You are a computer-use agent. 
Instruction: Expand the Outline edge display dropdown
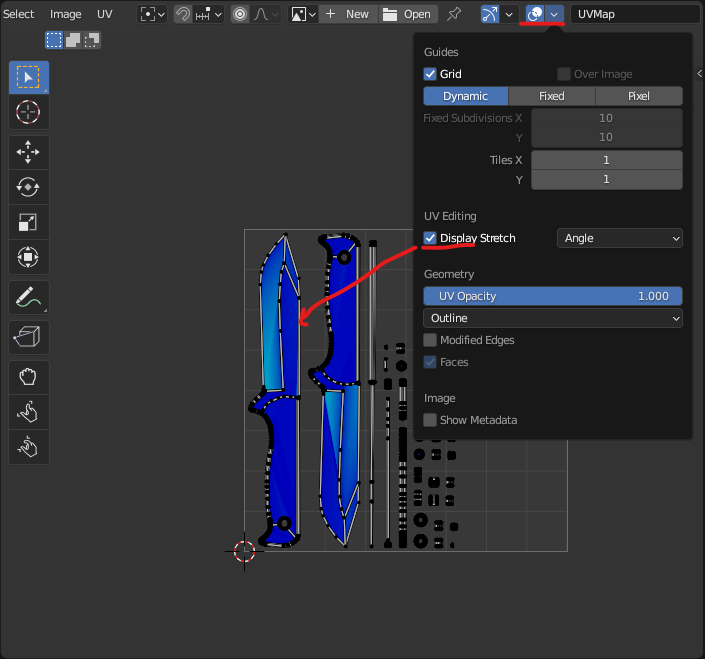pos(553,318)
